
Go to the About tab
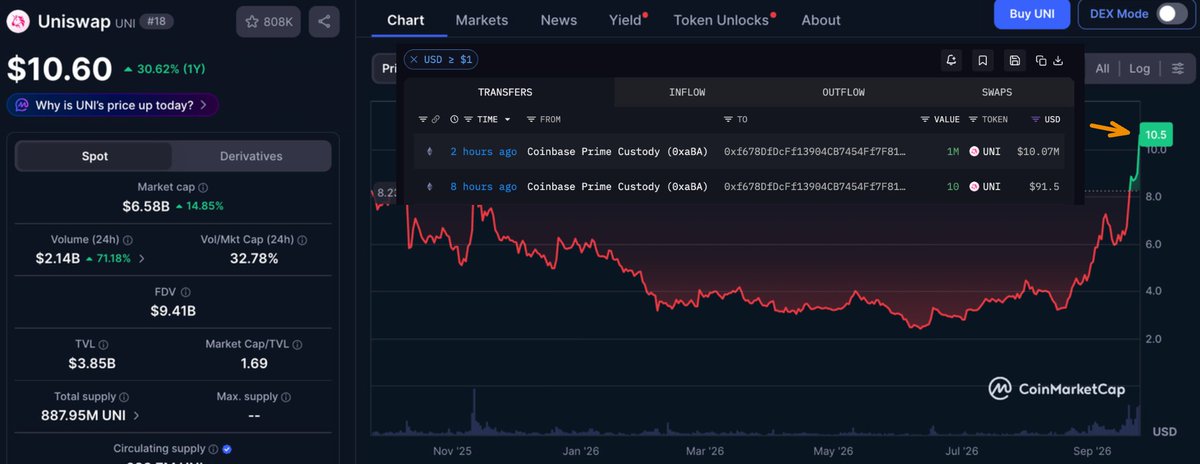coord(821,20)
